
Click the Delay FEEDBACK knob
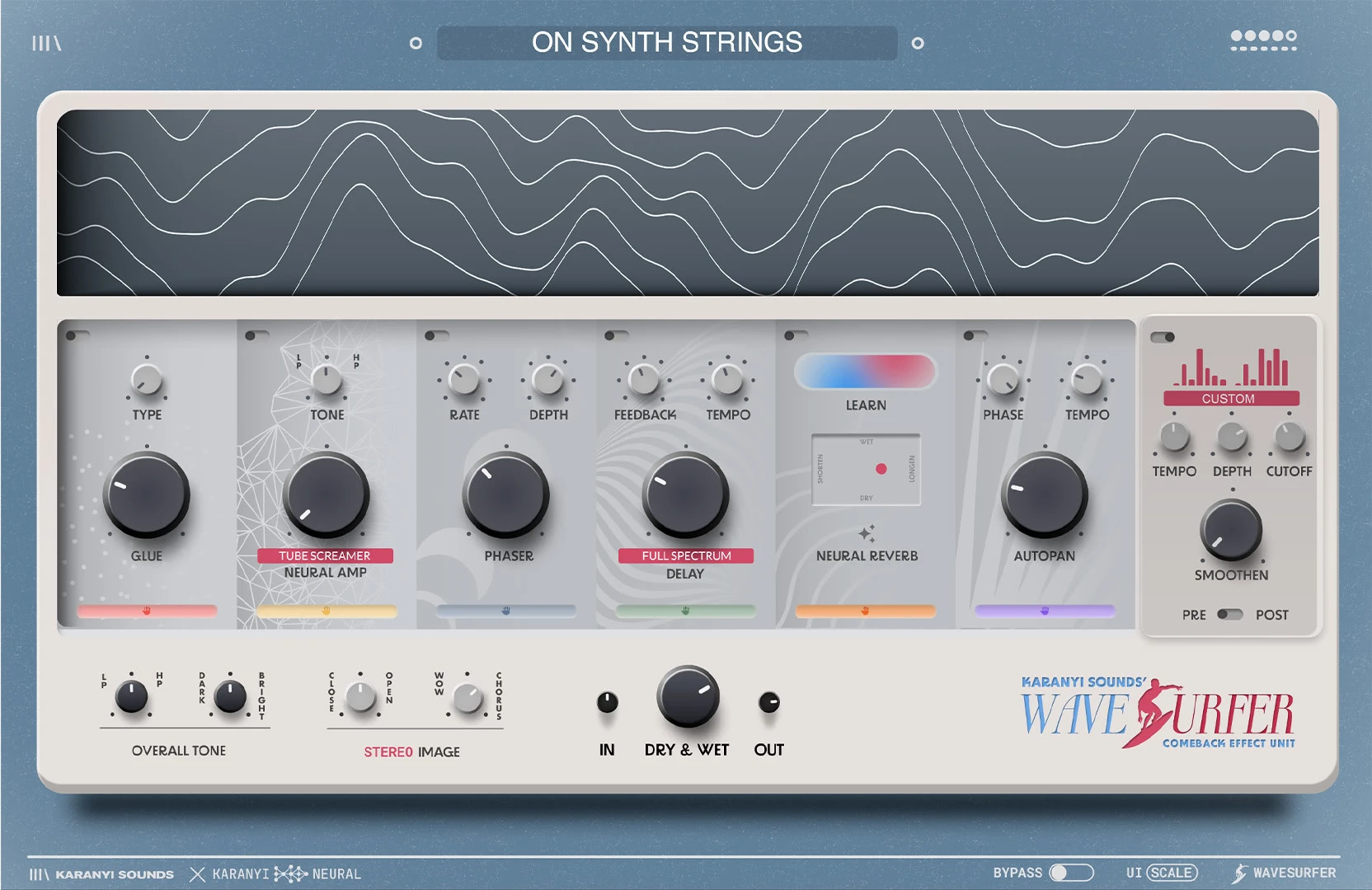(644, 380)
